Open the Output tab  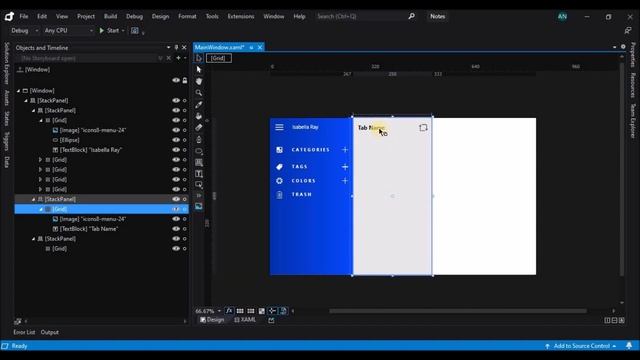click(50, 332)
